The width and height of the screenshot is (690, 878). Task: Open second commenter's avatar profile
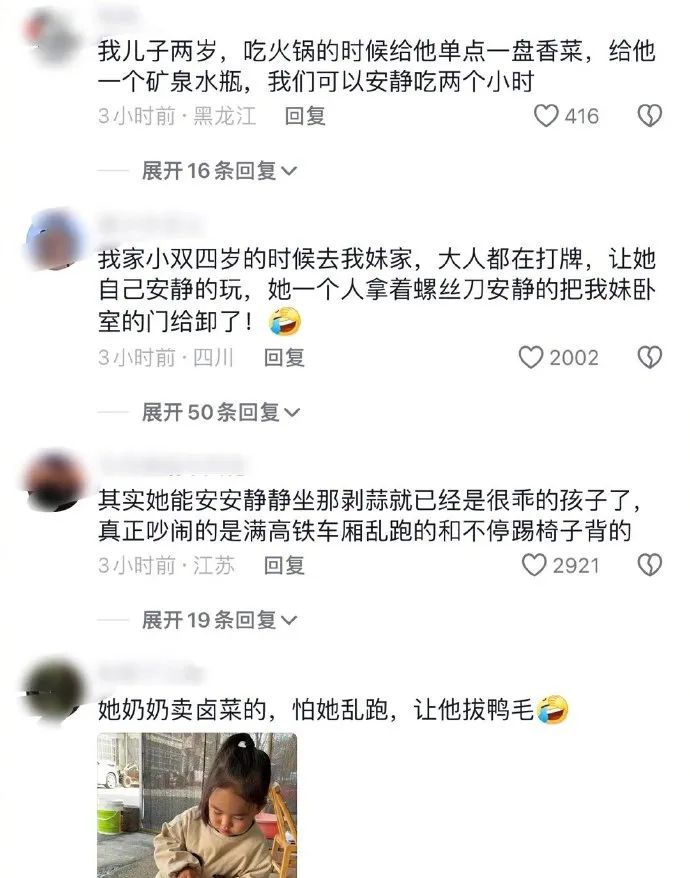[x=54, y=240]
